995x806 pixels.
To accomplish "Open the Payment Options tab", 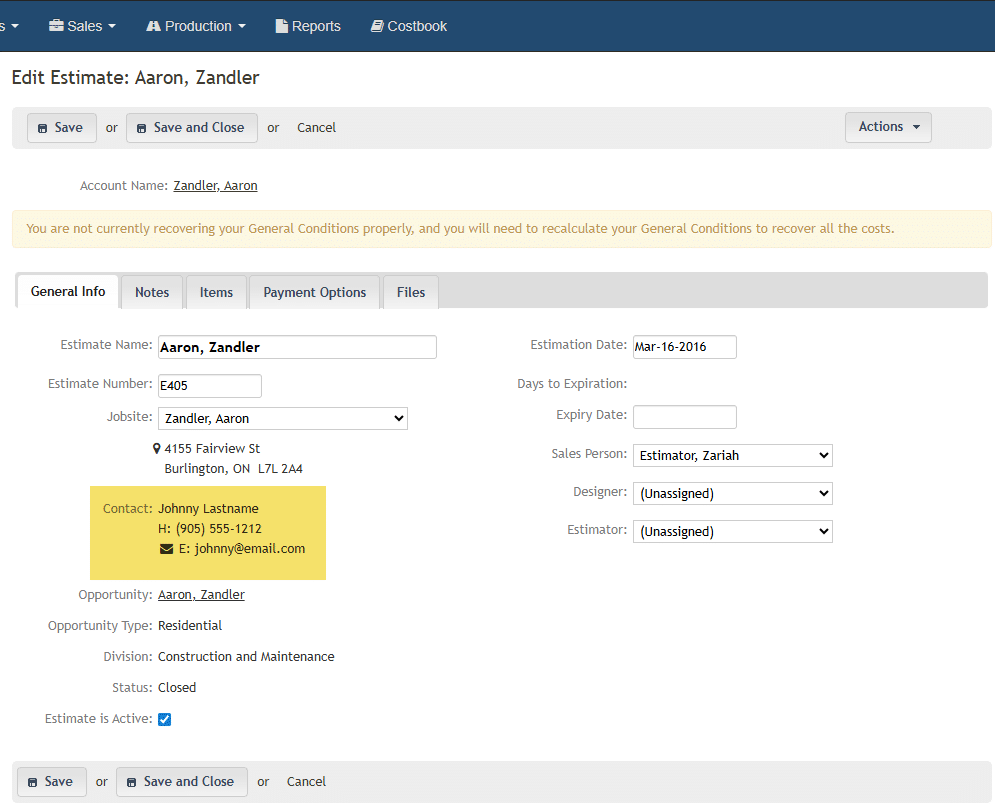I will (314, 292).
